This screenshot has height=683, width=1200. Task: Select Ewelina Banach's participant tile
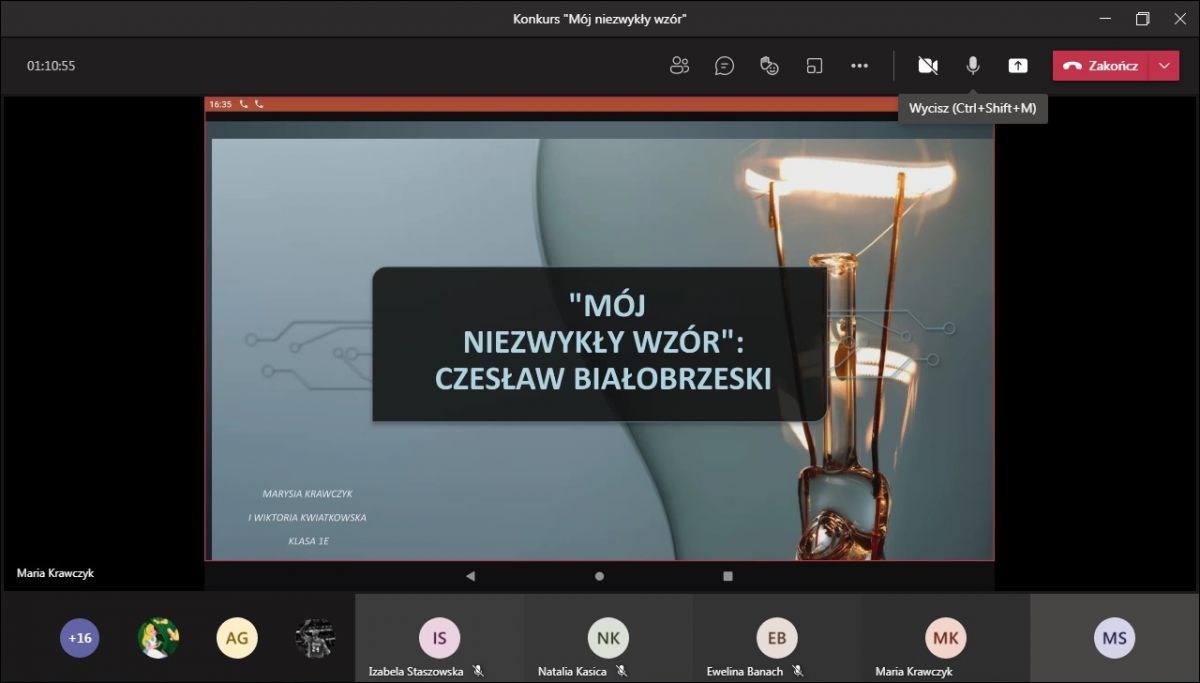click(777, 638)
